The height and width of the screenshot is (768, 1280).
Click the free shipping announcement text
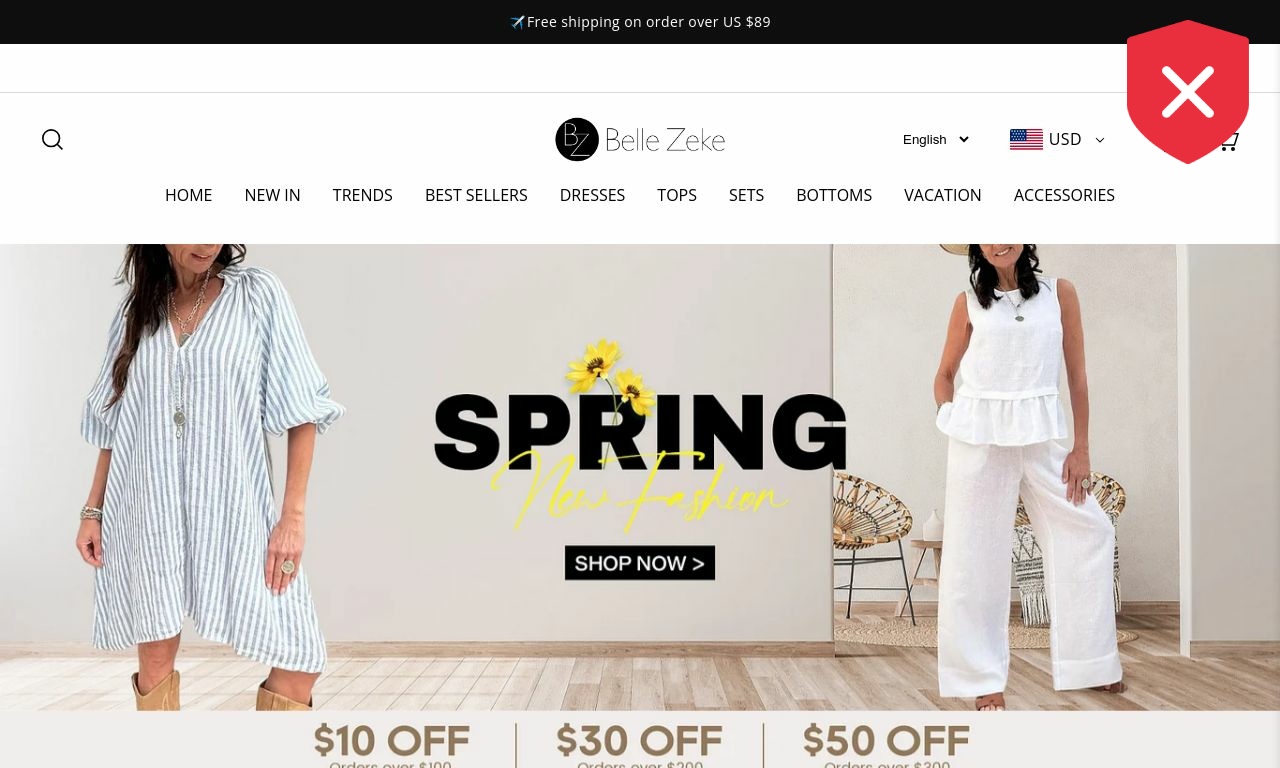[x=648, y=22]
